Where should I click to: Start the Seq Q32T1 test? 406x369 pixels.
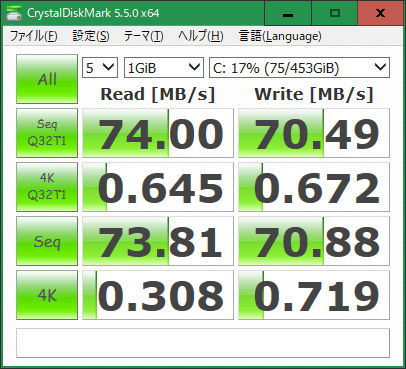click(x=47, y=133)
